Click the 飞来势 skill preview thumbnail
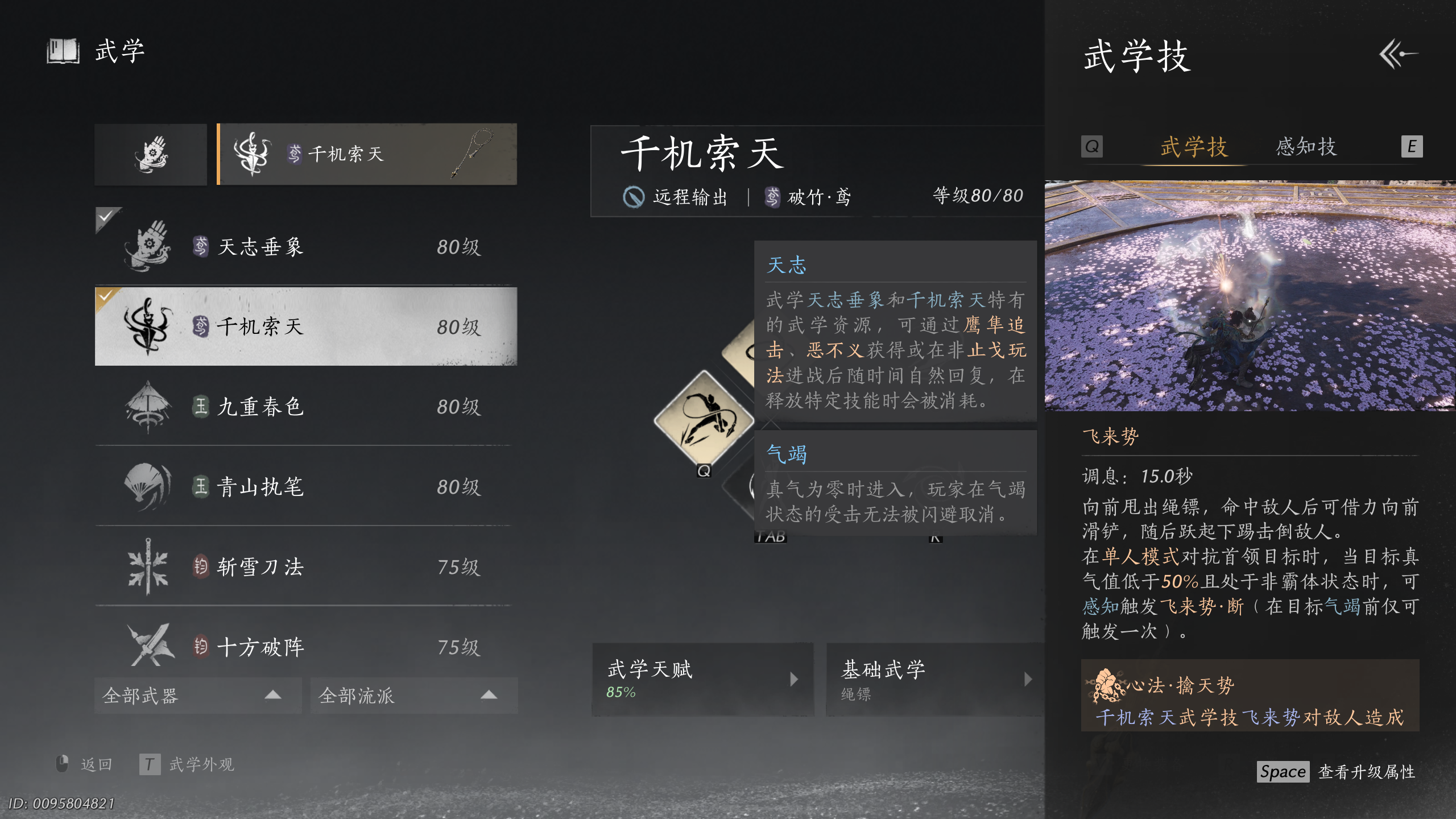 (1250, 296)
